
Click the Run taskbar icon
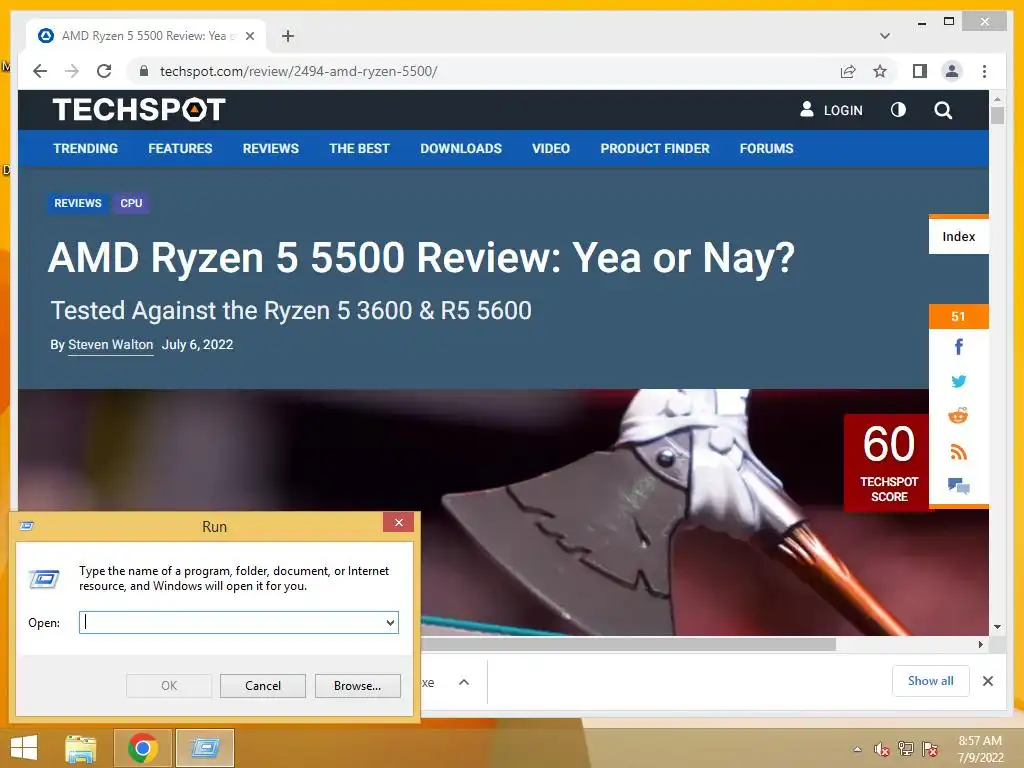pyautogui.click(x=205, y=748)
